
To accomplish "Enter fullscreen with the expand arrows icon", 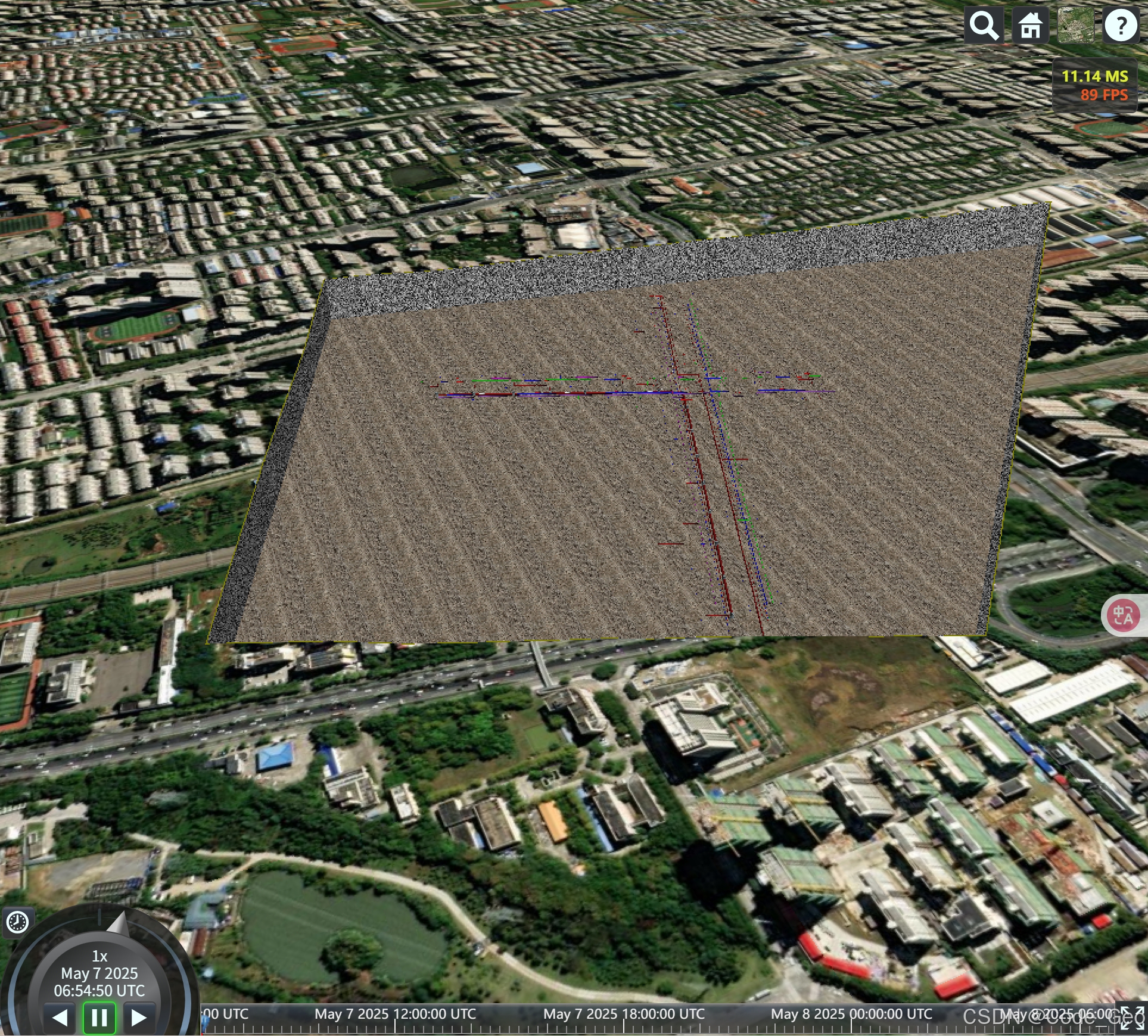I will (1131, 1018).
